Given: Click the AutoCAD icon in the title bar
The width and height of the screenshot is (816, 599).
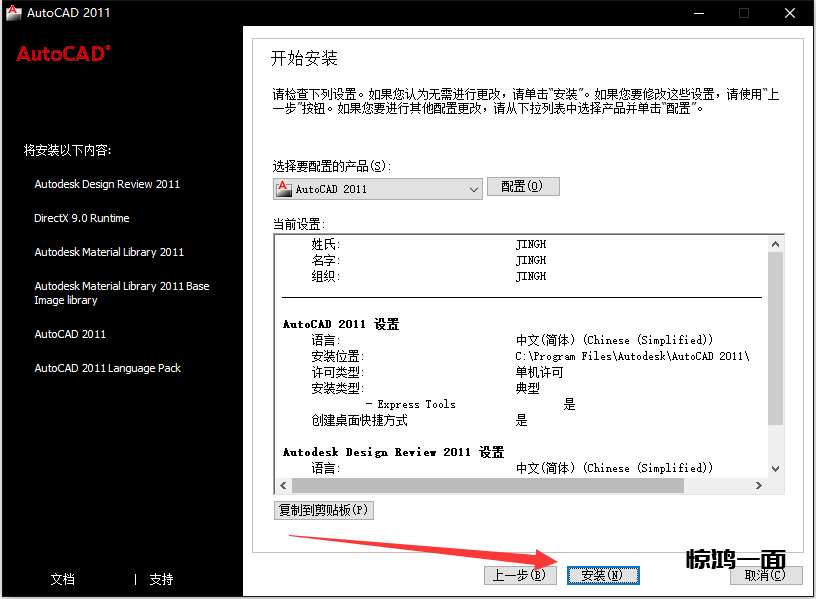Looking at the screenshot, I should tap(13, 13).
